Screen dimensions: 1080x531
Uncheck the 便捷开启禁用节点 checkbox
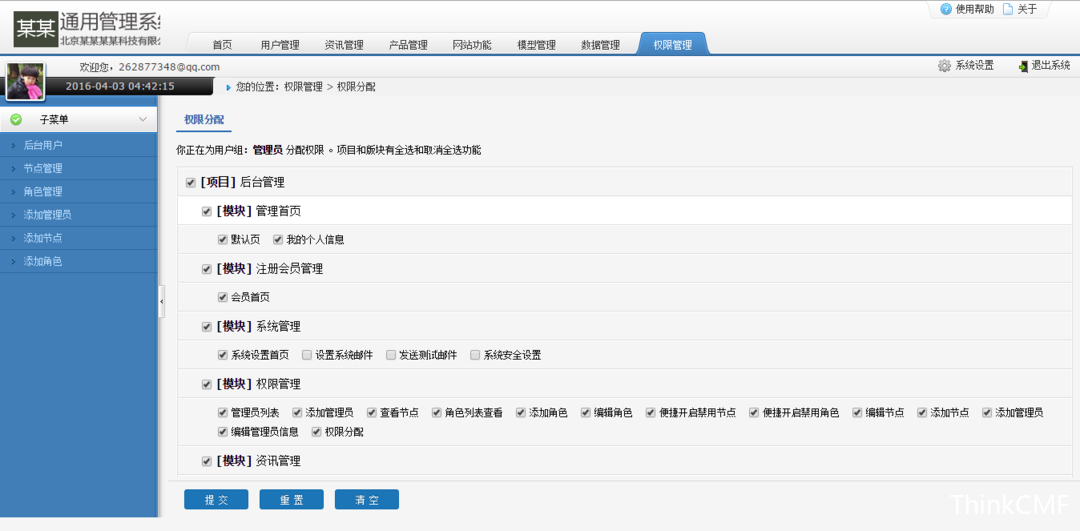click(651, 413)
